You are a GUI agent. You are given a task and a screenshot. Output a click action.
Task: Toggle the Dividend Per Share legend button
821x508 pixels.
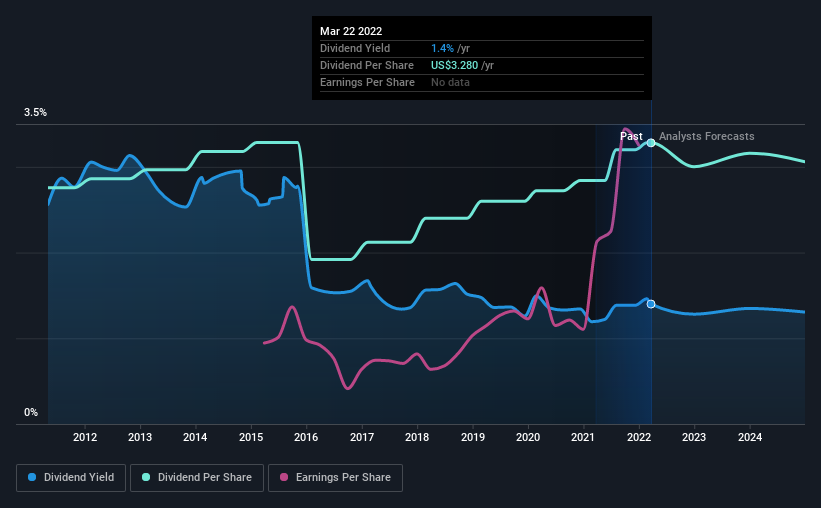pyautogui.click(x=197, y=478)
